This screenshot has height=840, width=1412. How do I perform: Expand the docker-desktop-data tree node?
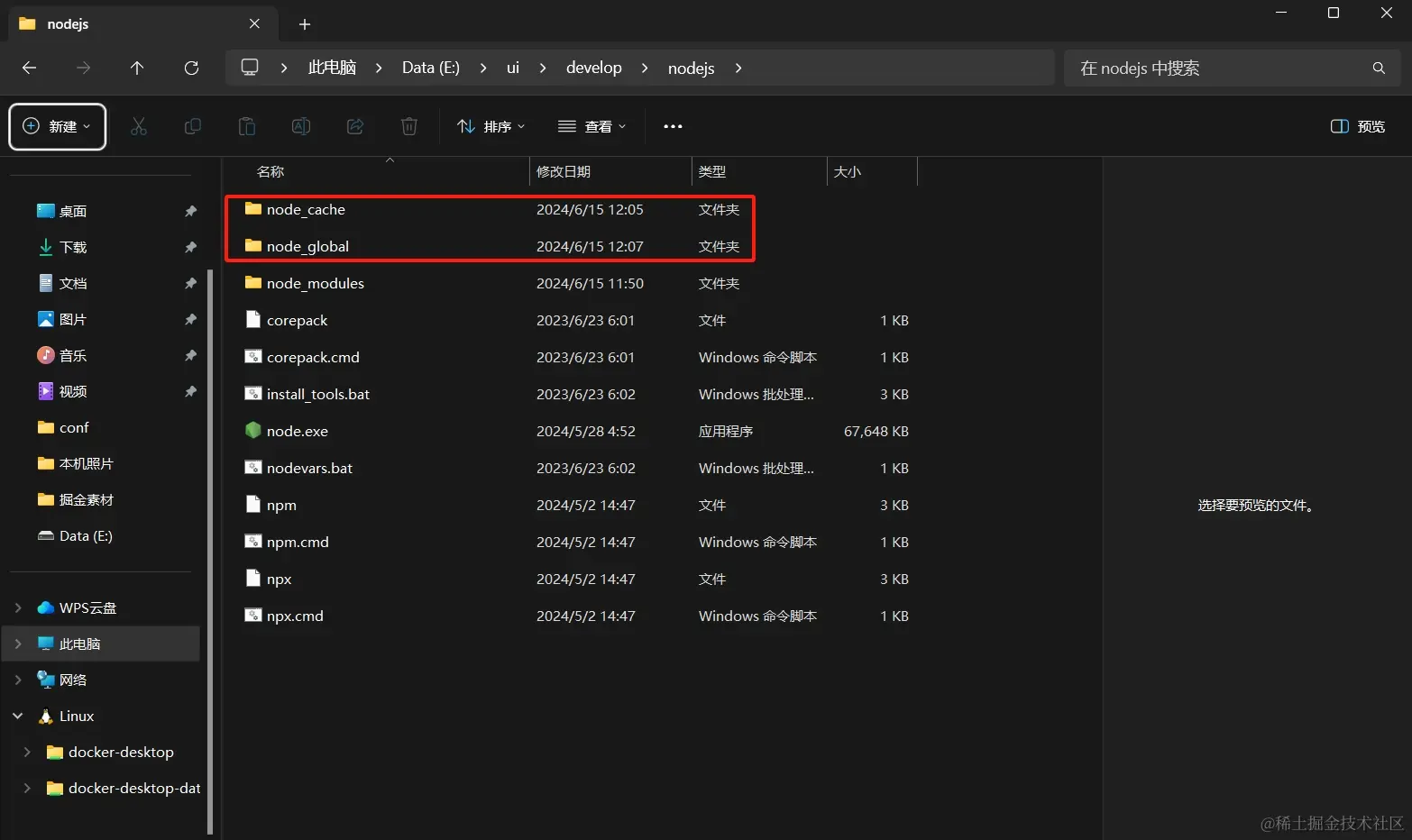(27, 788)
